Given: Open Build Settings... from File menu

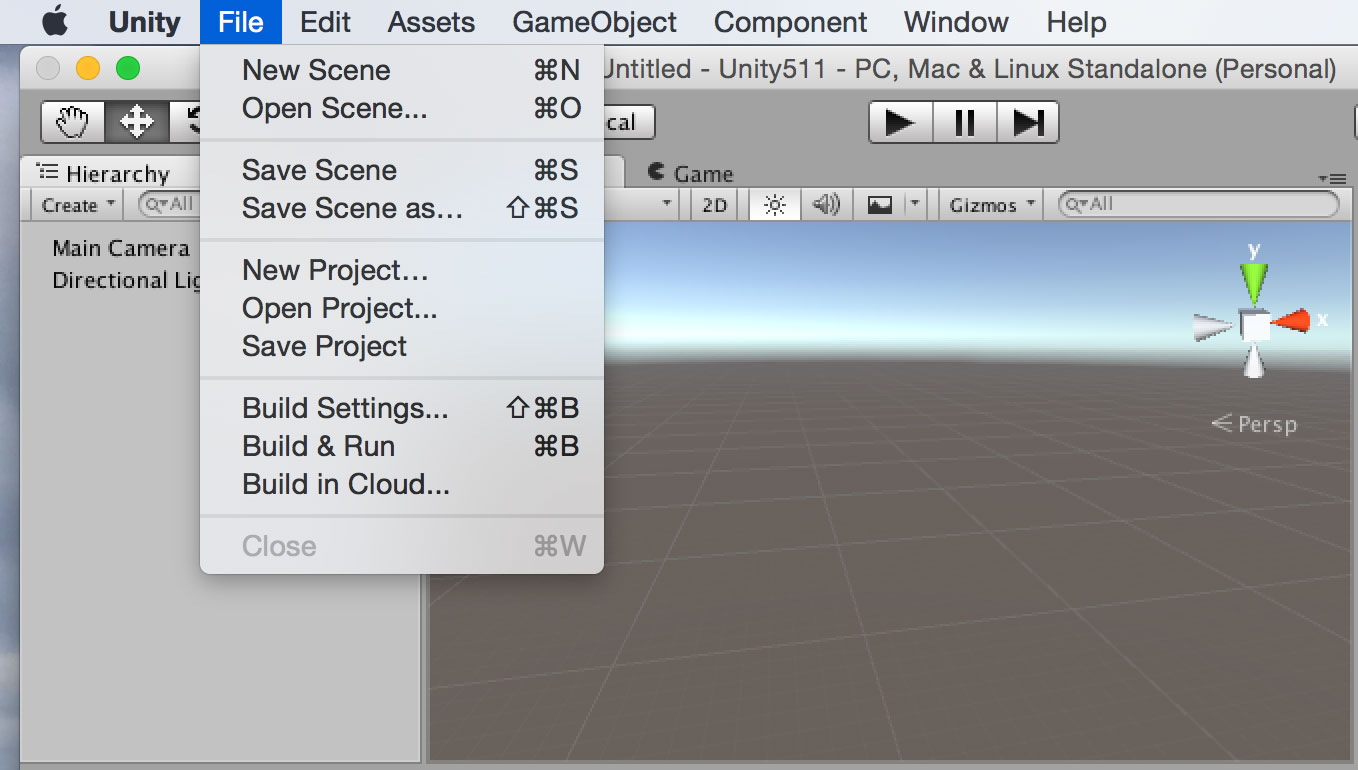Looking at the screenshot, I should click(402, 408).
